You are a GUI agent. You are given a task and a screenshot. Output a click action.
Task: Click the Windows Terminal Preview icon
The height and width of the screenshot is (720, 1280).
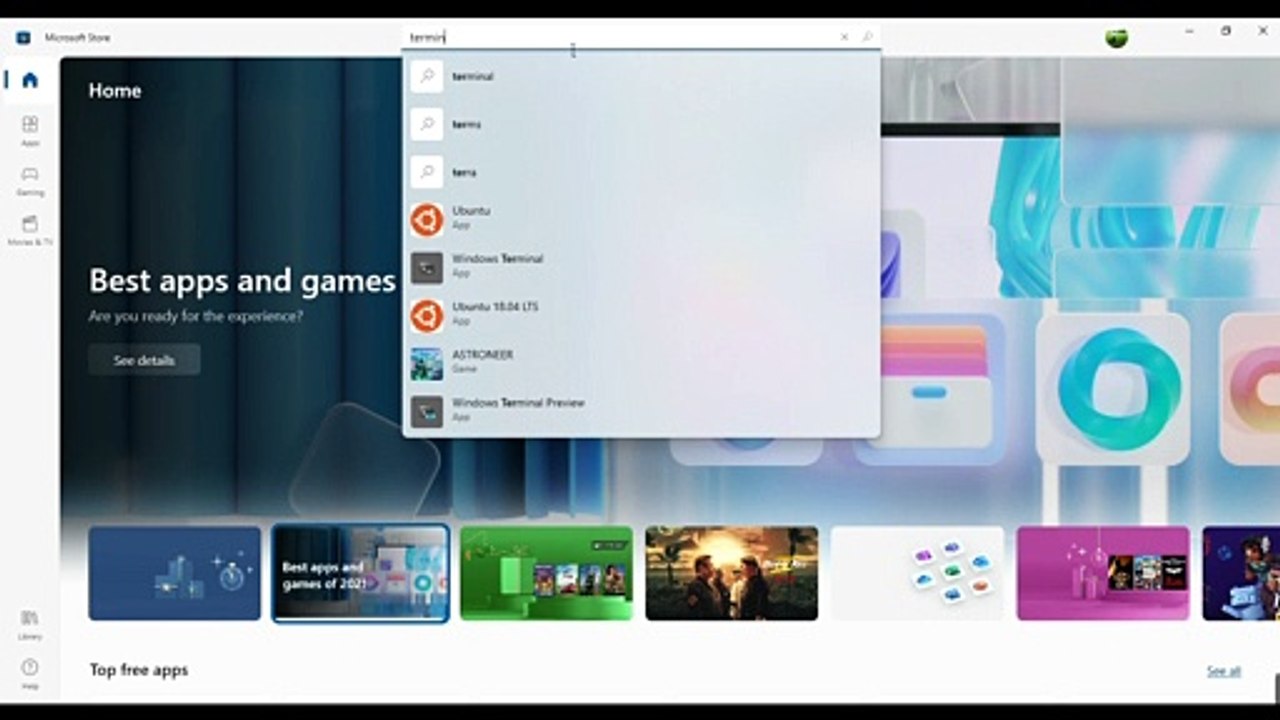tap(427, 412)
